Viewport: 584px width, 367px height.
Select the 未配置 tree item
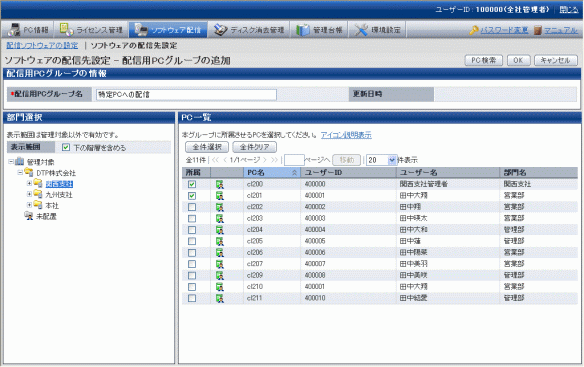point(46,216)
